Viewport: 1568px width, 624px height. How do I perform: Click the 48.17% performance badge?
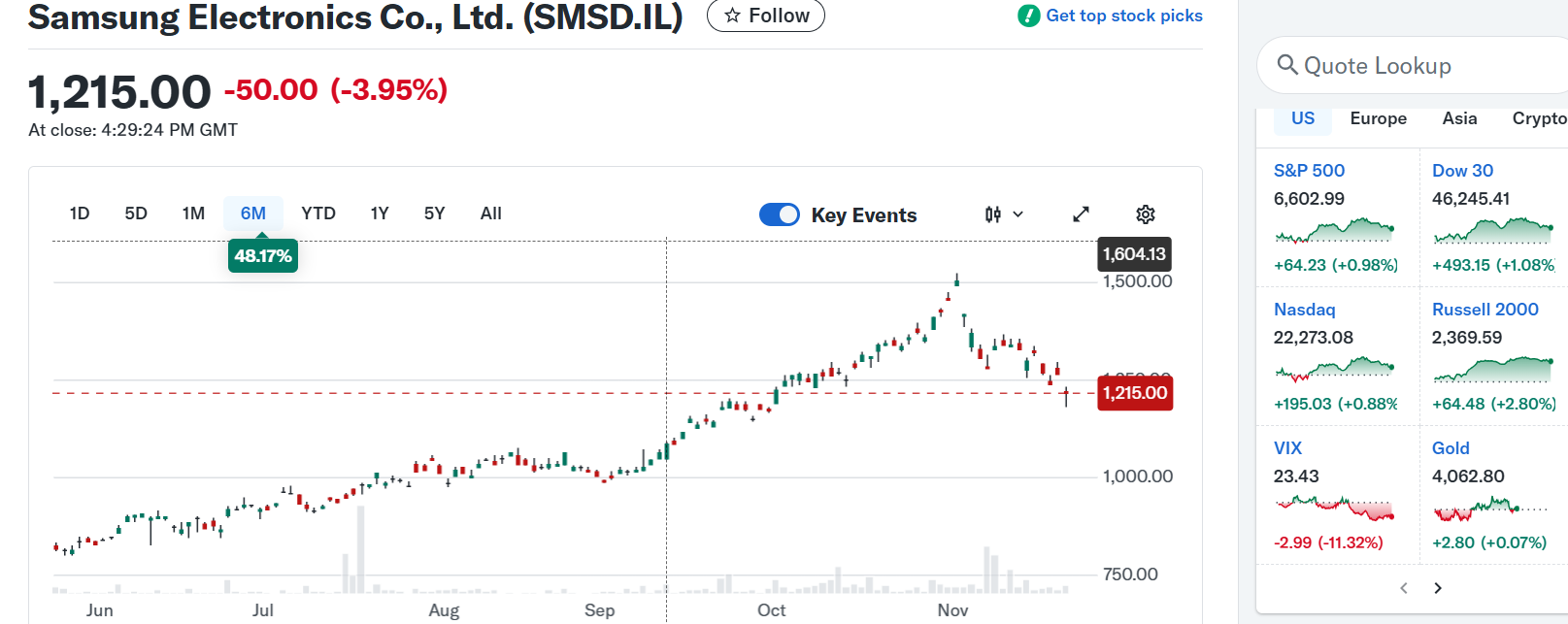click(x=263, y=256)
